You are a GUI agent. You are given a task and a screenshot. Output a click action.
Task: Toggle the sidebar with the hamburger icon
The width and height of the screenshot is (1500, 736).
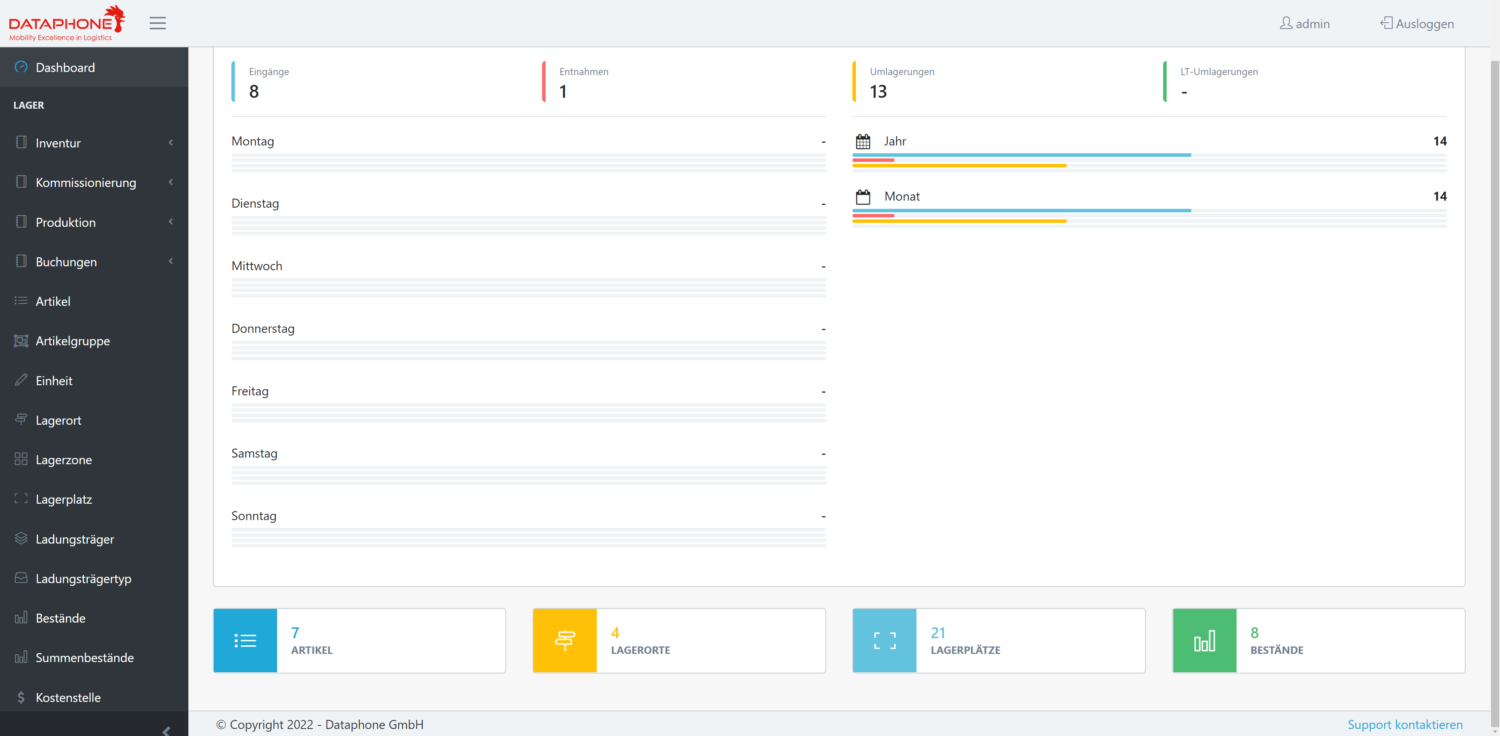tap(157, 22)
